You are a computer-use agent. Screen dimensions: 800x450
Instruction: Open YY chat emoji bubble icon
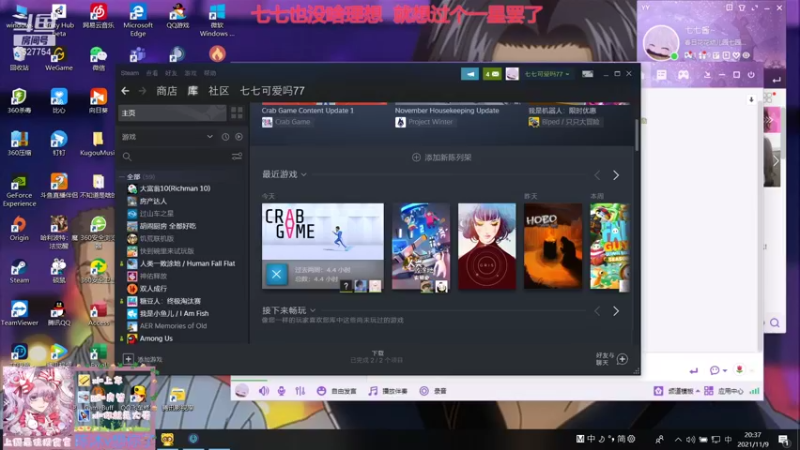coord(715,370)
